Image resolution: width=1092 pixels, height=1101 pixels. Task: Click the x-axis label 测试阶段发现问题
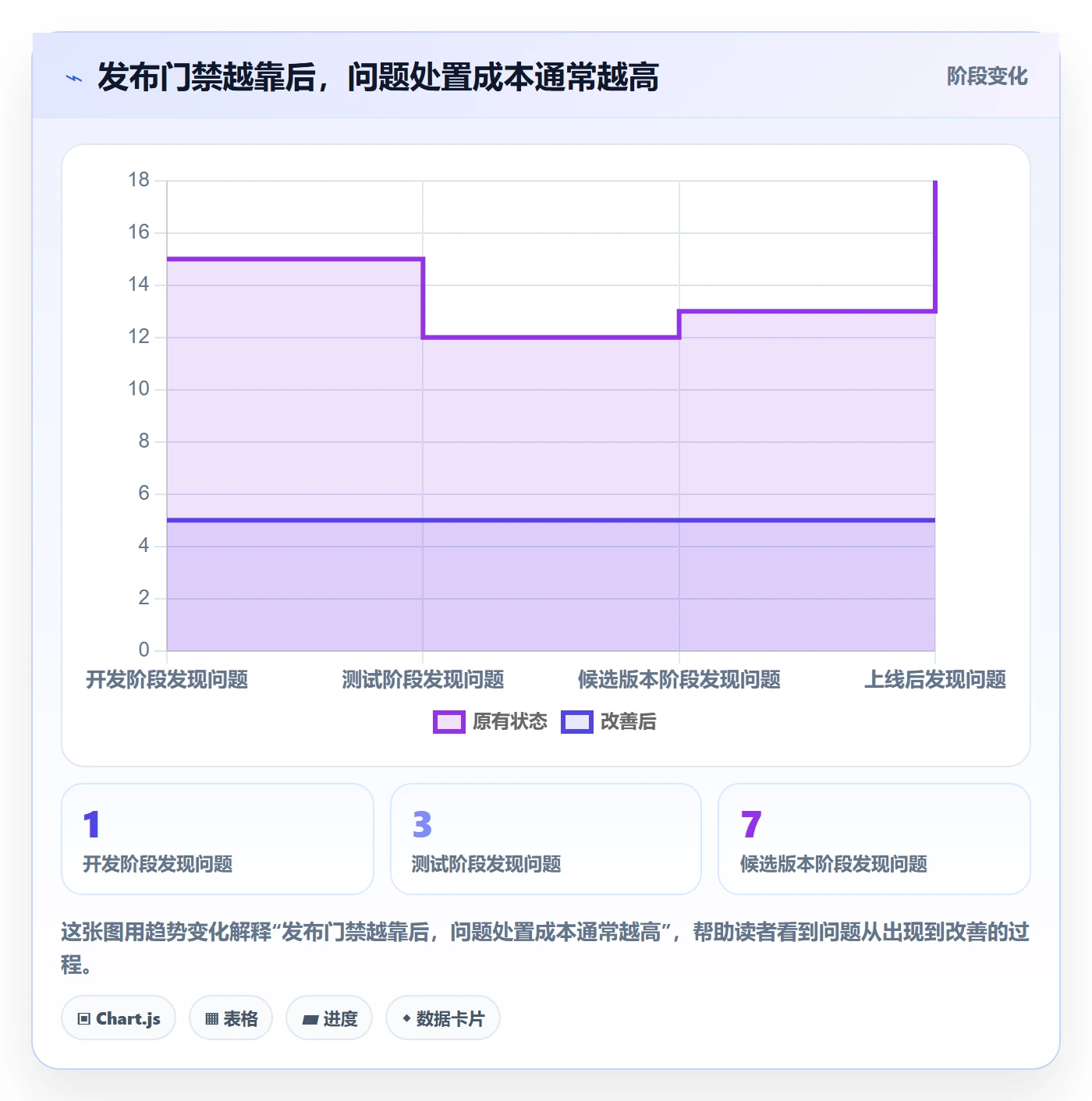tap(423, 680)
